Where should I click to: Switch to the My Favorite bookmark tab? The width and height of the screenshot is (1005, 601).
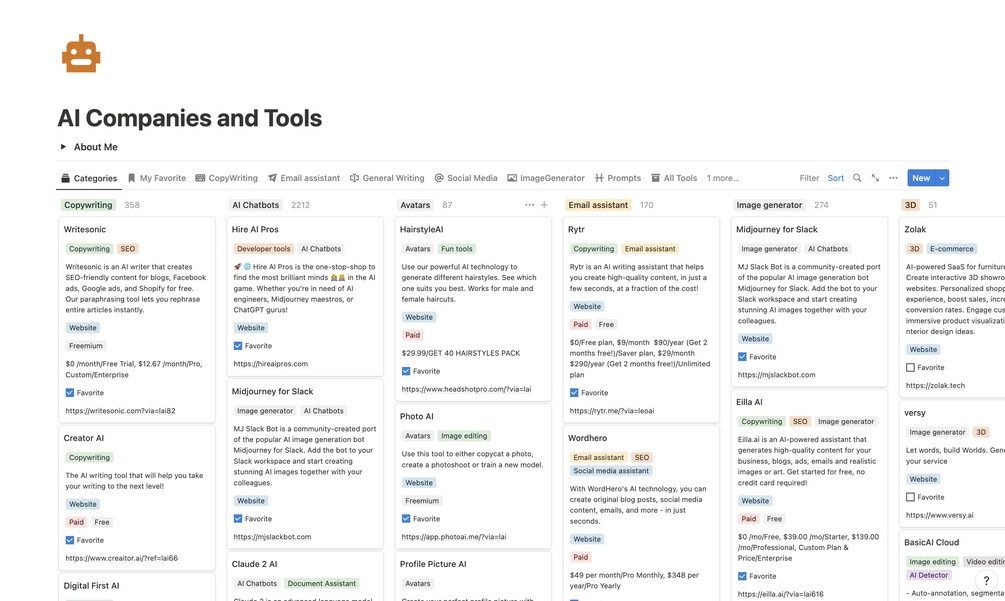(156, 178)
